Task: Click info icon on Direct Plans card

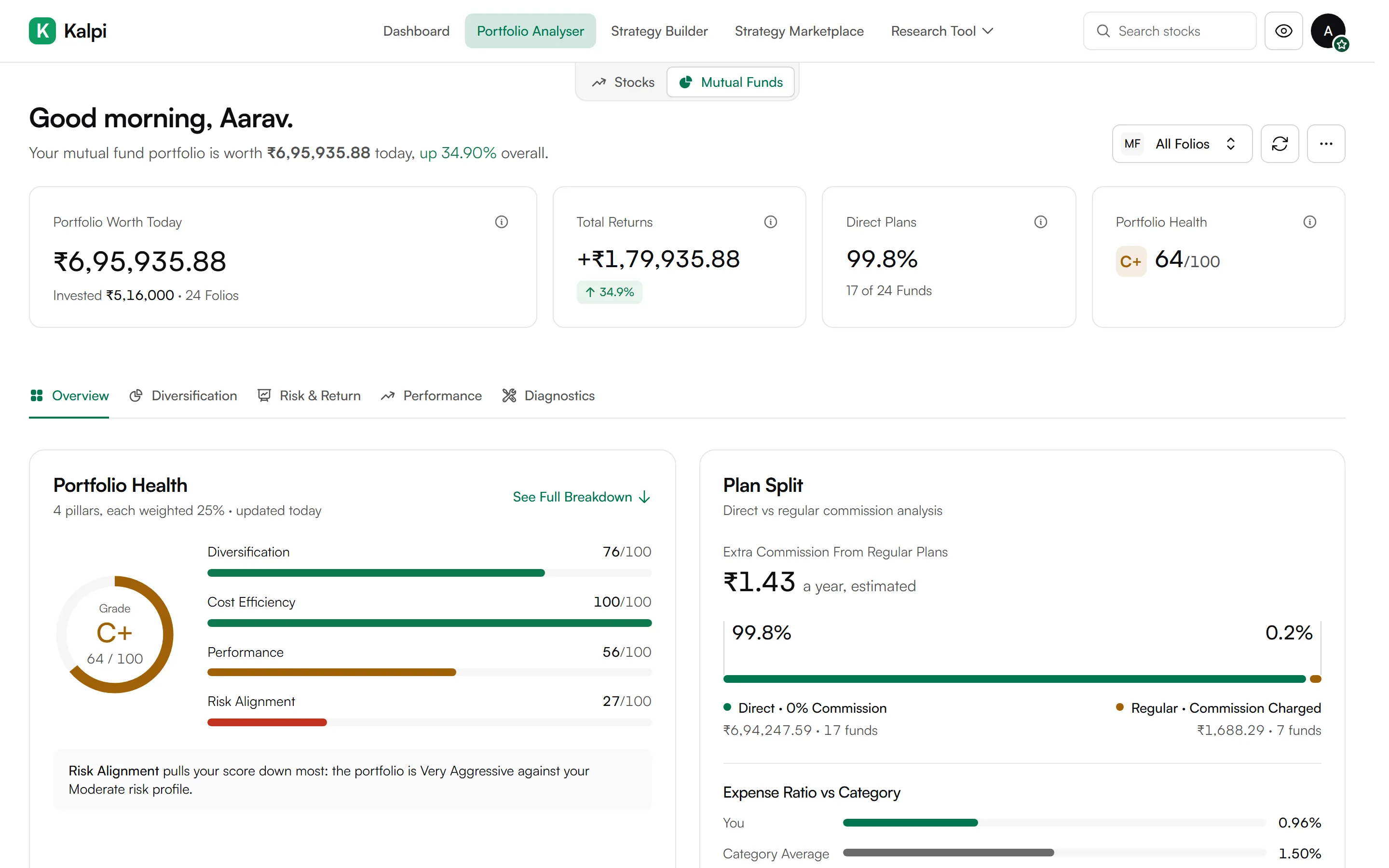Action: pos(1040,222)
